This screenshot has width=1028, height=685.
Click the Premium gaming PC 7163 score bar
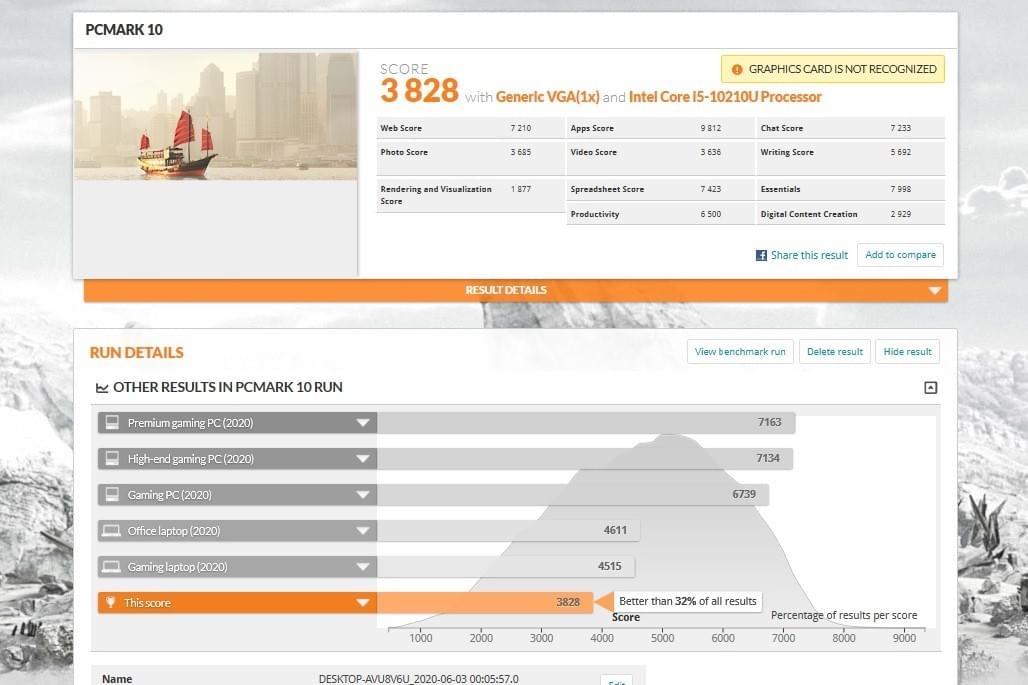(586, 423)
